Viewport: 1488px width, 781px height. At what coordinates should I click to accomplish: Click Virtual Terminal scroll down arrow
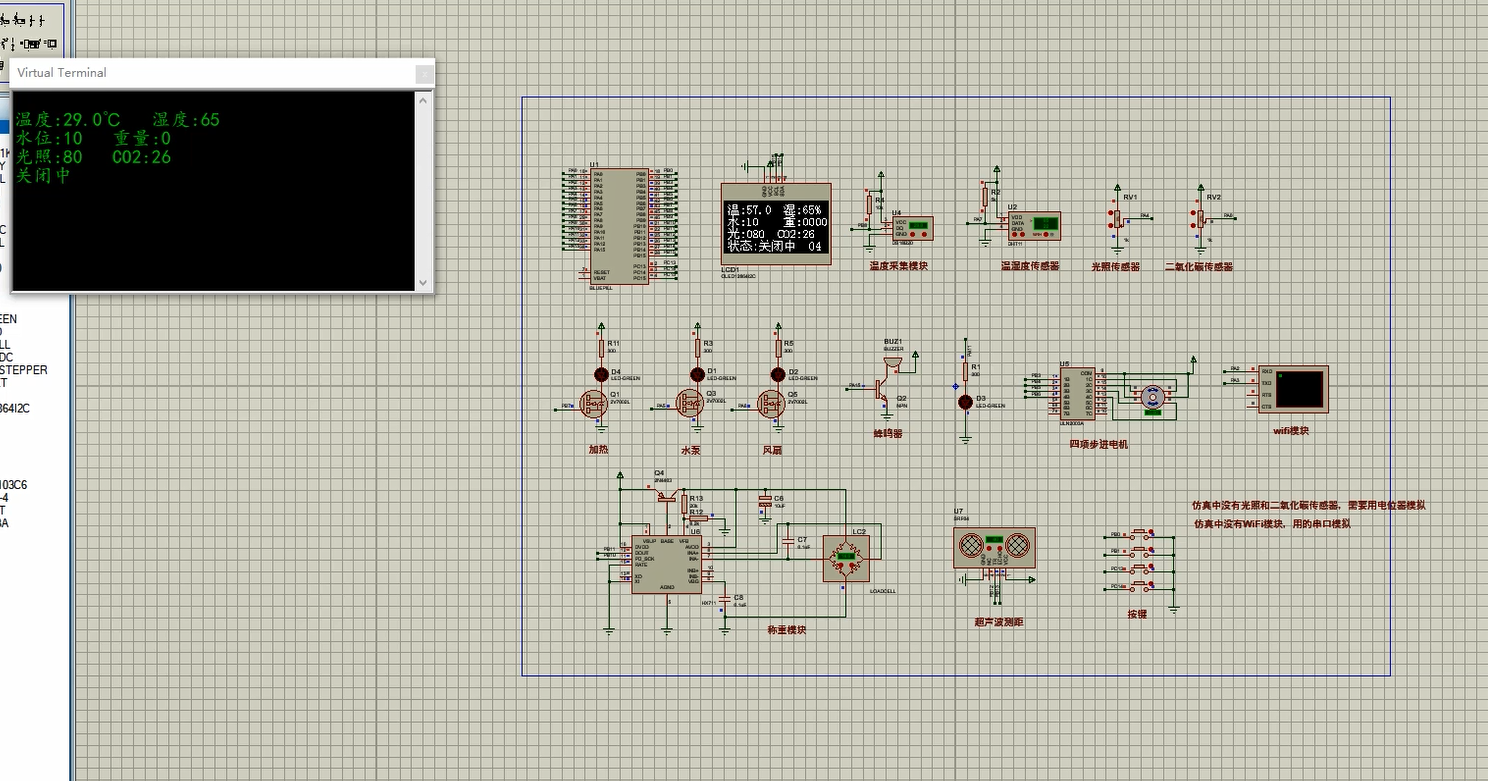coord(423,283)
